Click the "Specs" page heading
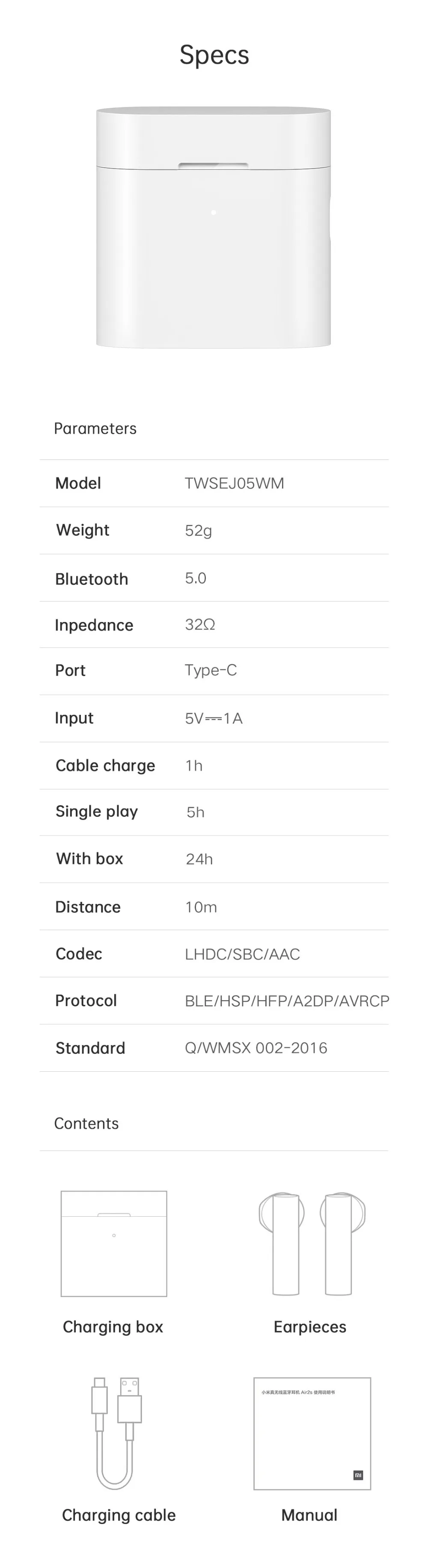Screen dimensions: 428x1568 pos(214,55)
